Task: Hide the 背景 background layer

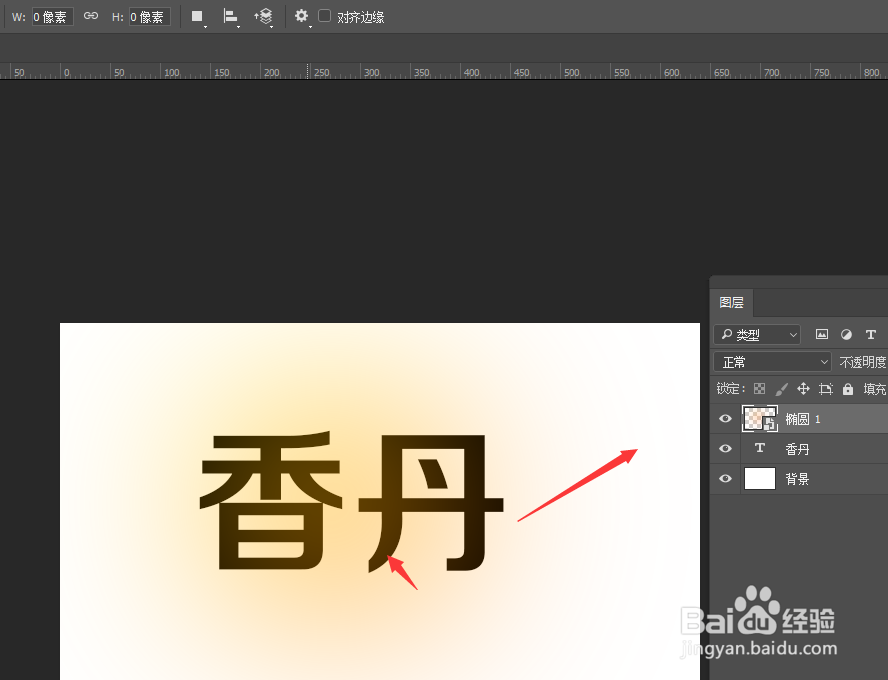Action: coord(725,478)
